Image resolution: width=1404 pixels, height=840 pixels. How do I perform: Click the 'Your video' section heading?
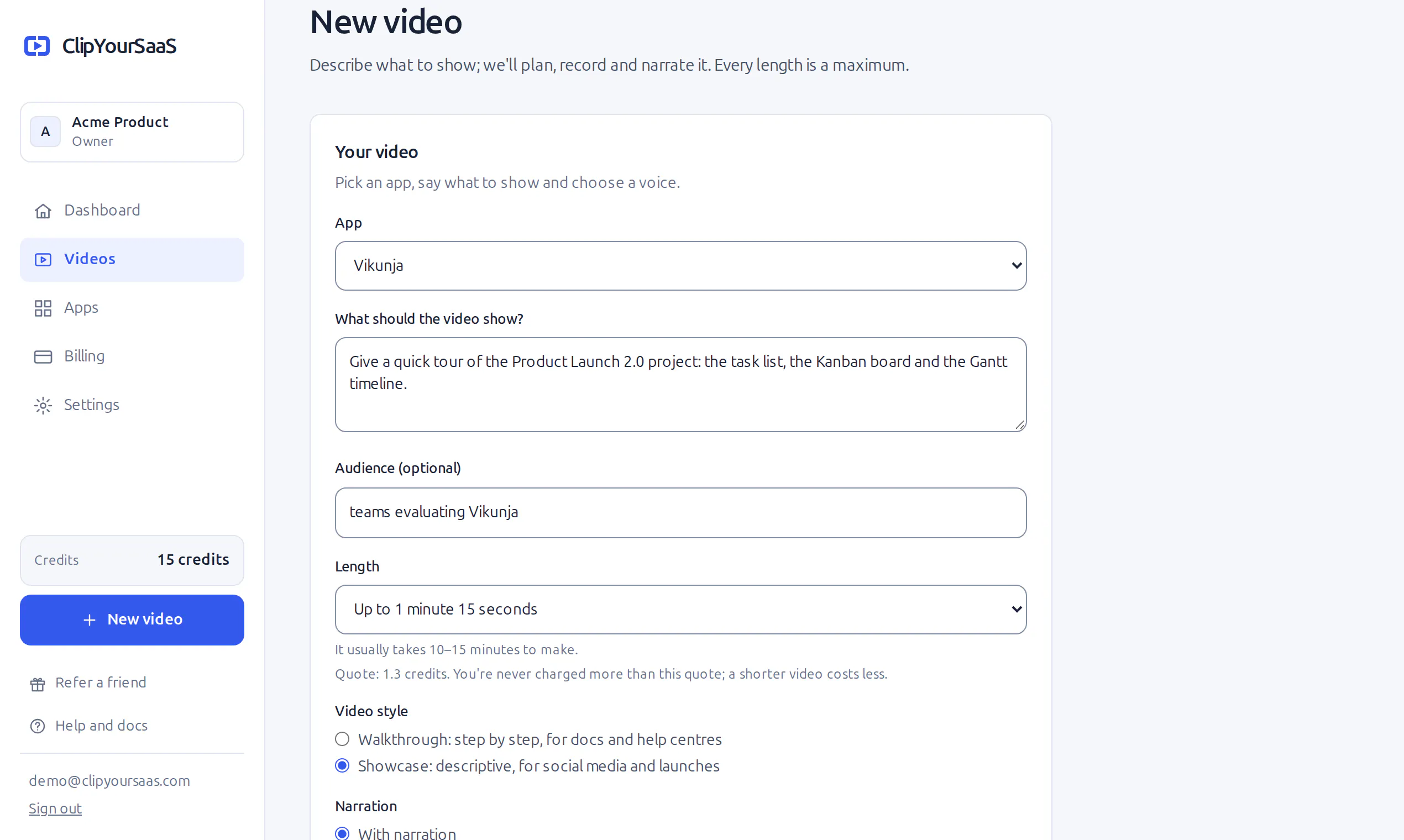pos(376,152)
